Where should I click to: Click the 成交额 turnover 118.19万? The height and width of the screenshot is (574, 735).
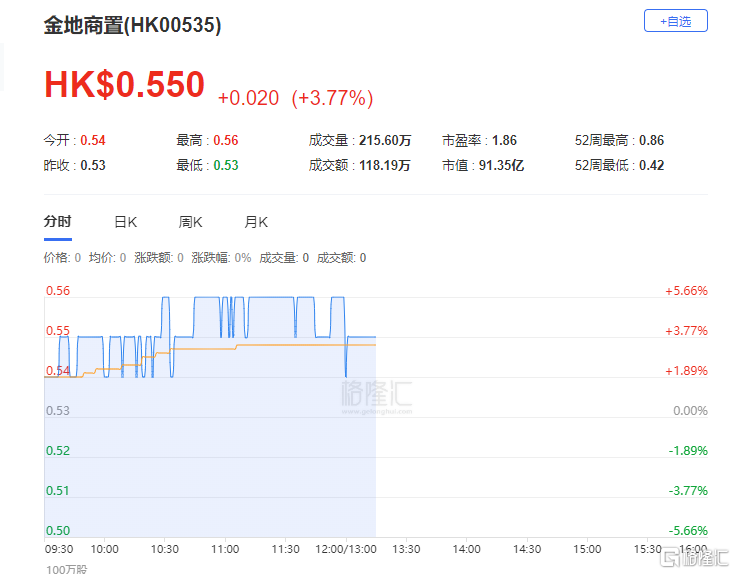click(385, 165)
